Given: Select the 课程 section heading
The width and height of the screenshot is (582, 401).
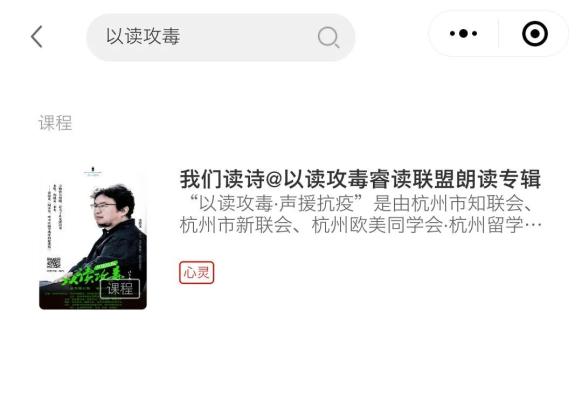Looking at the screenshot, I should click(x=55, y=123).
